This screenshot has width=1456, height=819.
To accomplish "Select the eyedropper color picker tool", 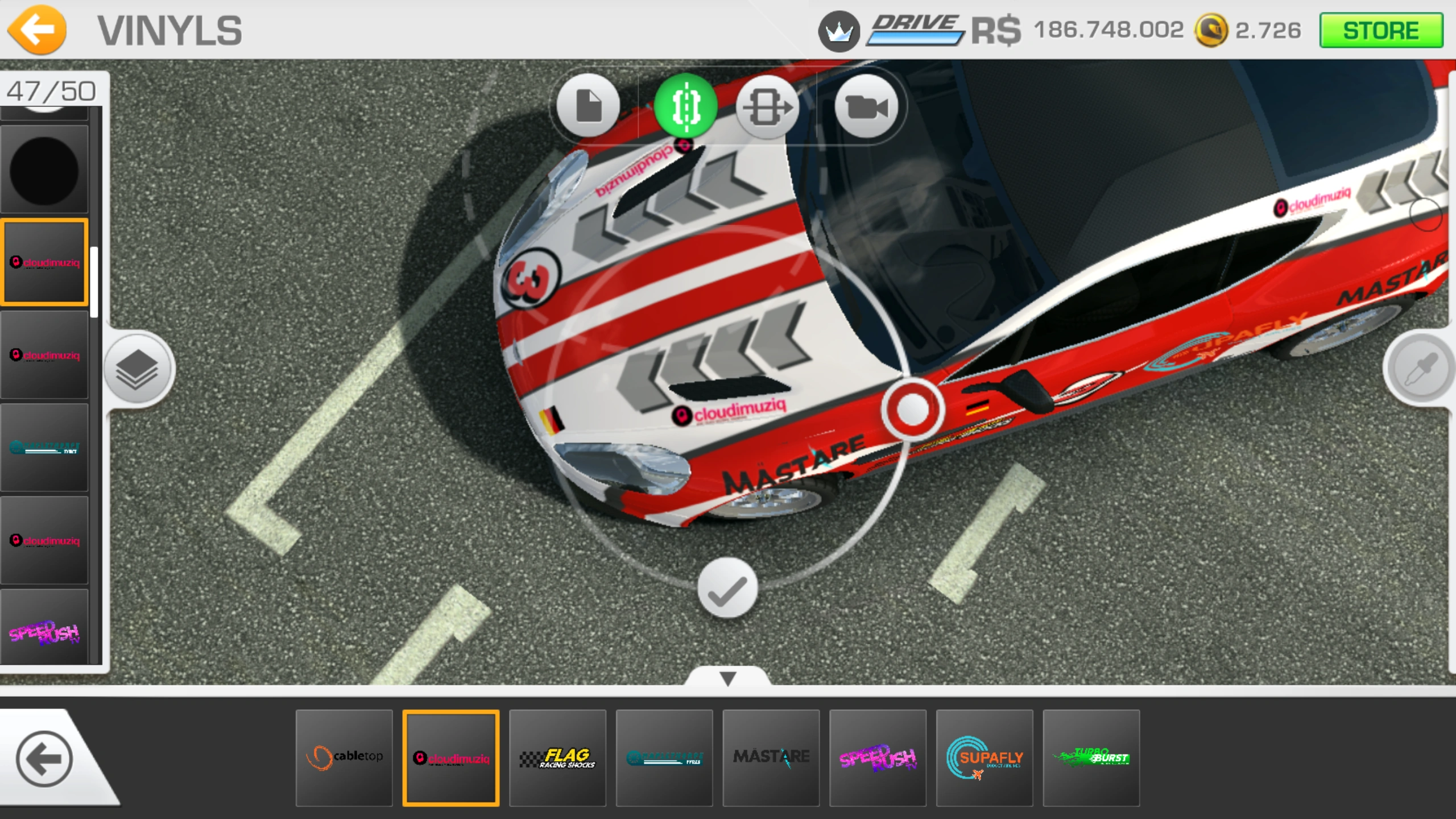I will click(x=1422, y=369).
